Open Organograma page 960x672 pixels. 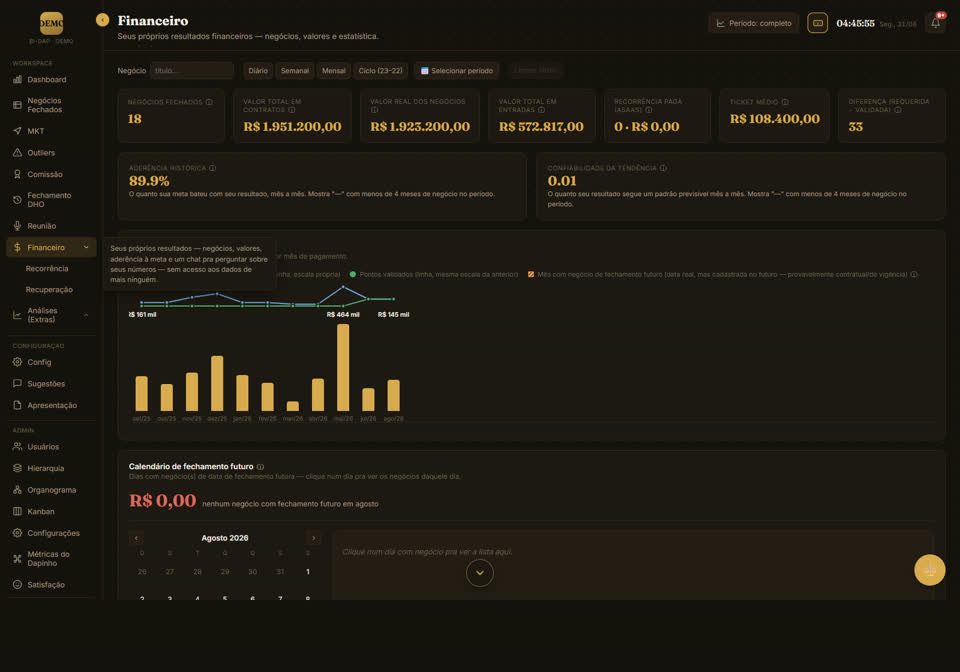pos(51,490)
